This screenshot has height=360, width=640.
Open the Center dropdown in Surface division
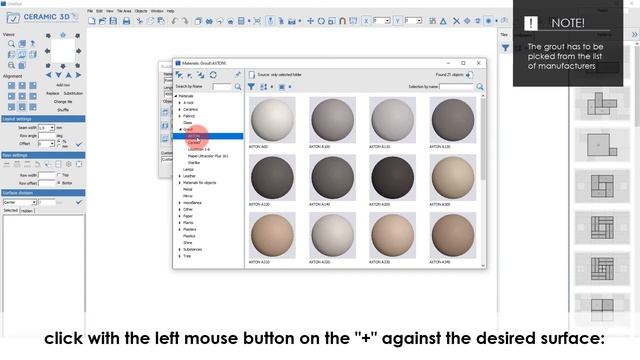click(x=34, y=202)
